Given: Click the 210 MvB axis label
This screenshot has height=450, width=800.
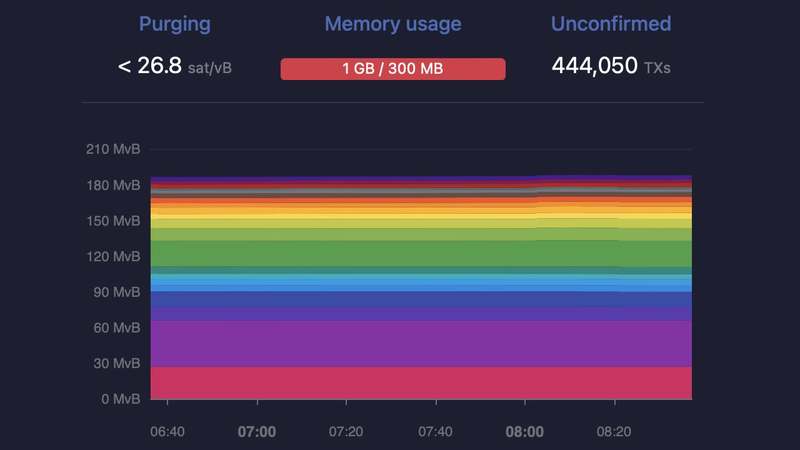Looking at the screenshot, I should 113,149.
